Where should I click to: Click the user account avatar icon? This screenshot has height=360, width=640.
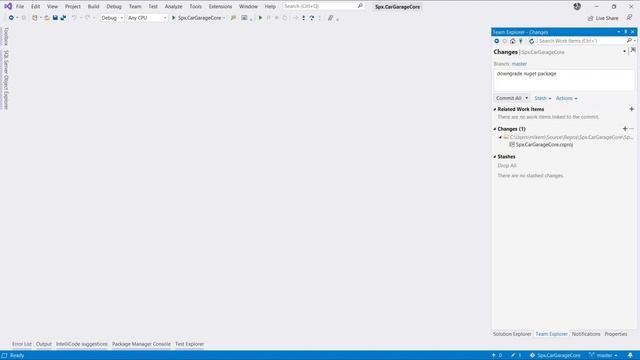tap(577, 6)
